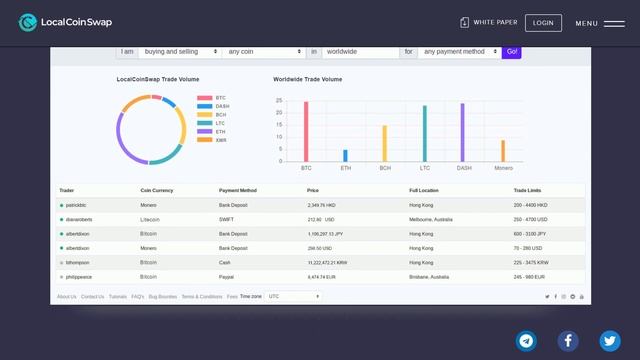Click the Melbourne, Australia location
The width and height of the screenshot is (640, 360).
(431, 220)
